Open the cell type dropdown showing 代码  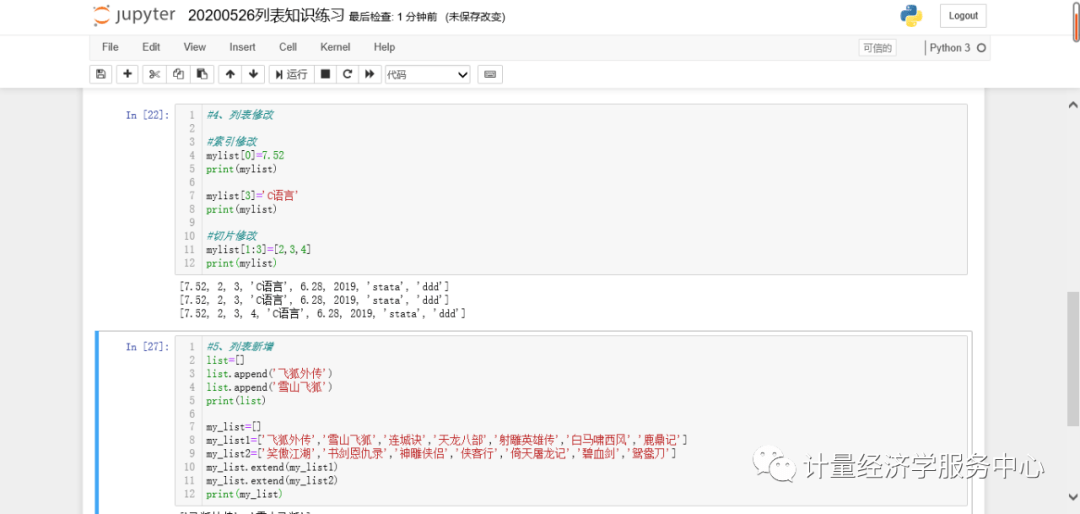(427, 74)
